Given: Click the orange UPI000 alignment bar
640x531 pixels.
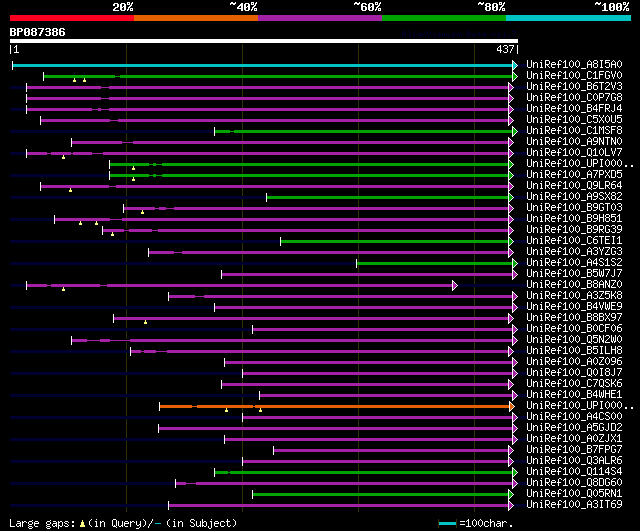Looking at the screenshot, I should (x=334, y=406).
